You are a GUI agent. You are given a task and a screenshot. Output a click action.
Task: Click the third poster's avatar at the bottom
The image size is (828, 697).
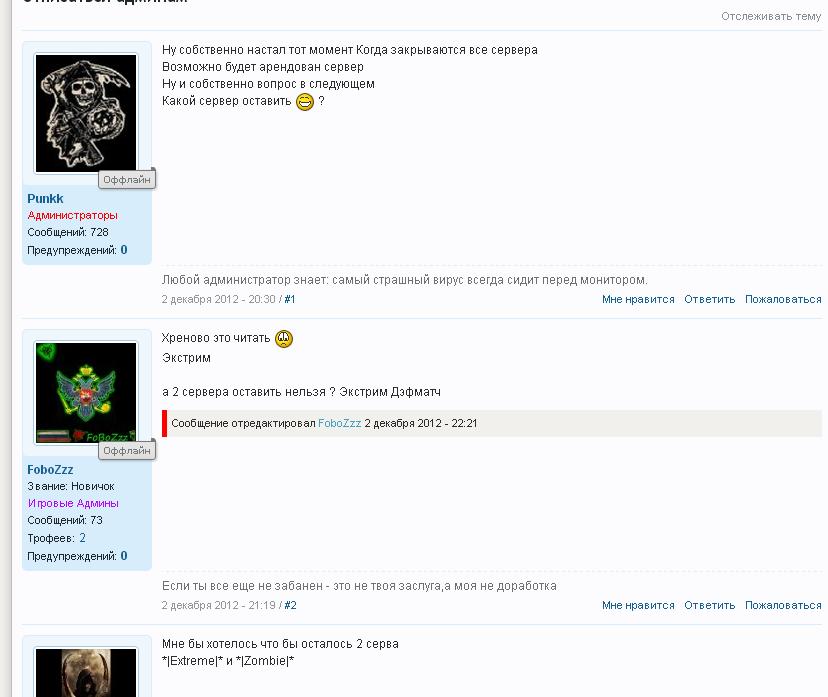tap(86, 673)
